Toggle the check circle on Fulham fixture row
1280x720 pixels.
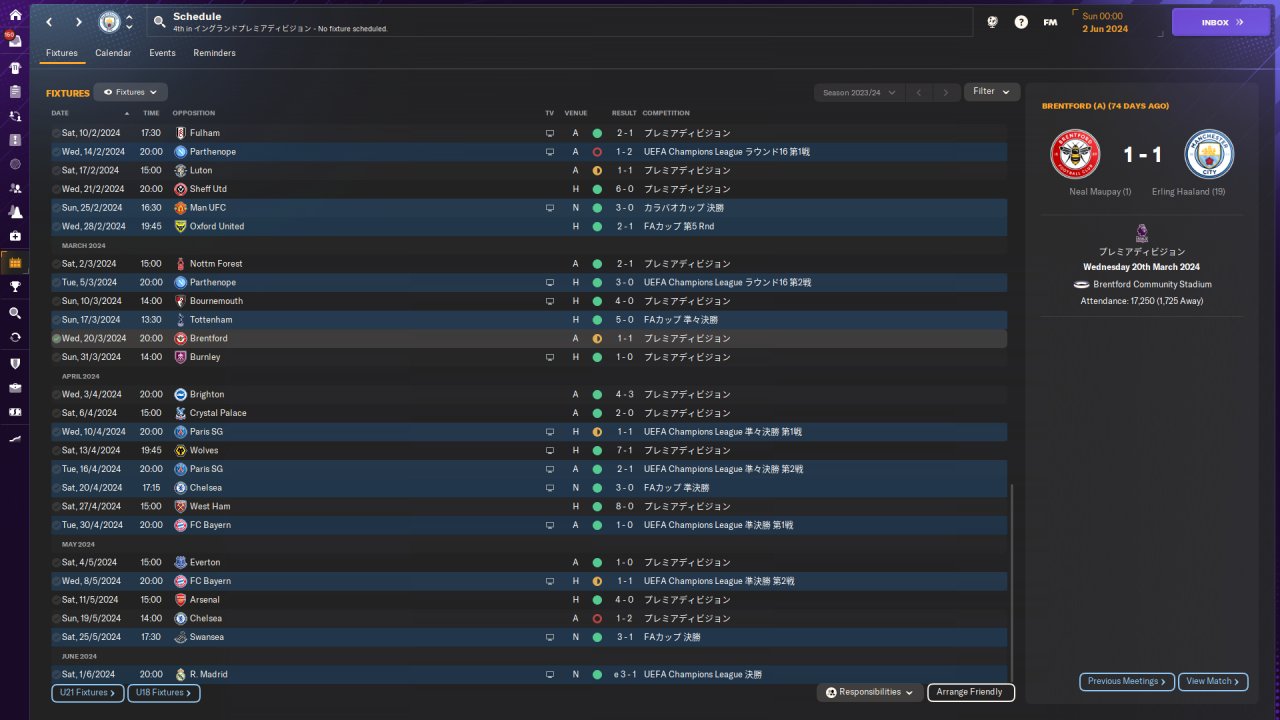[x=56, y=133]
